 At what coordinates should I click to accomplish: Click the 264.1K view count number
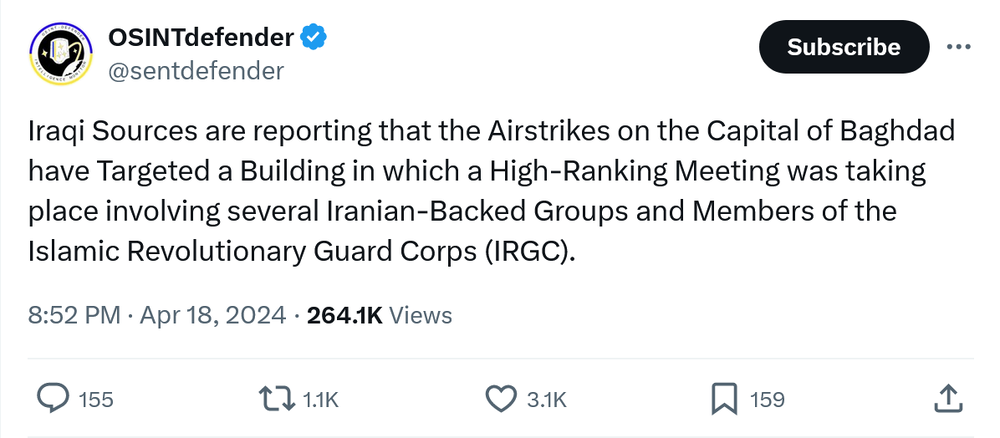pyautogui.click(x=345, y=316)
